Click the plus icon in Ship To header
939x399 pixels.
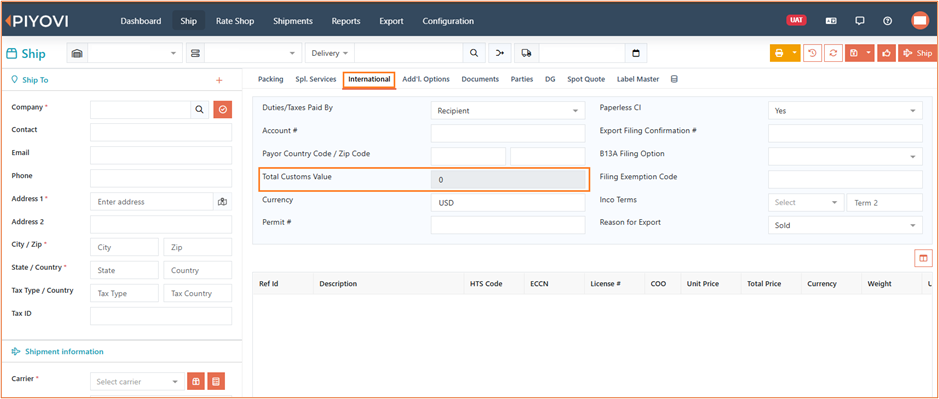219,80
